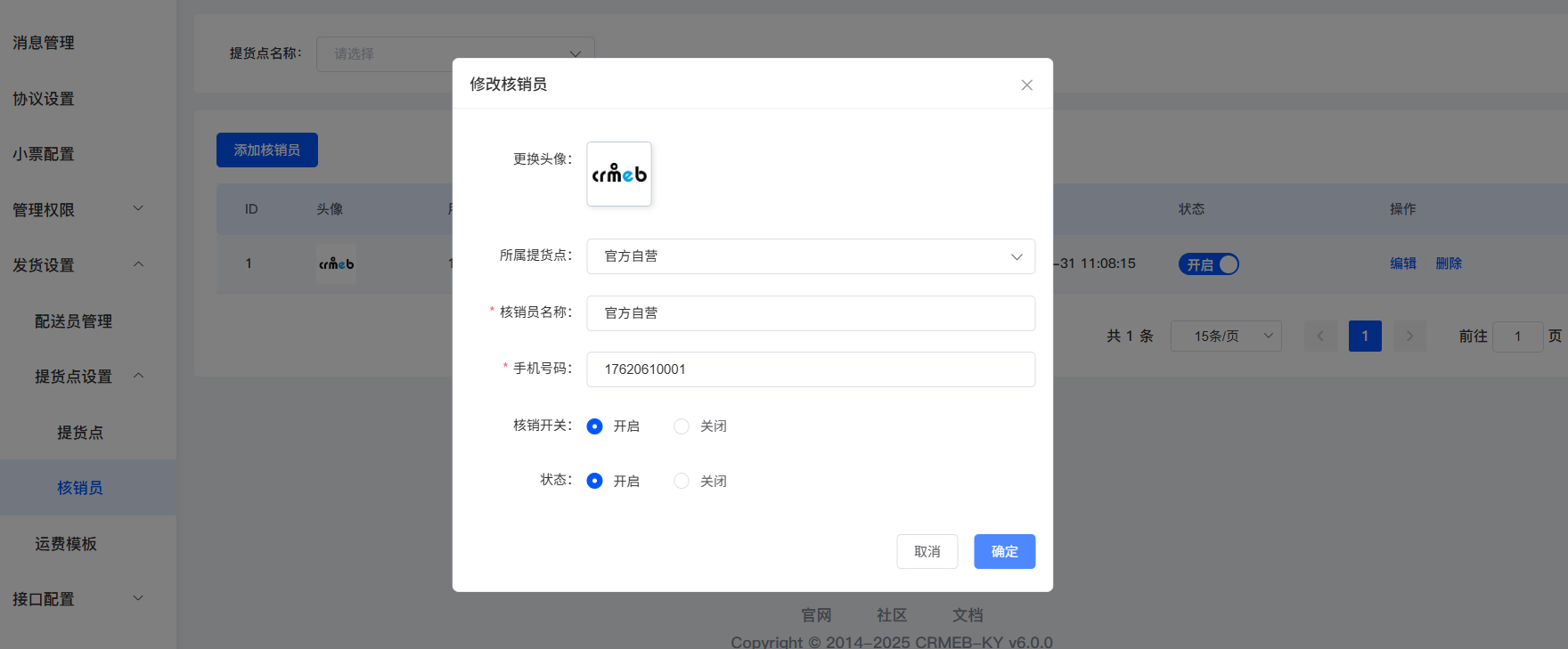Go to next page arrow in pagination
This screenshot has height=649, width=1568.
(1409, 337)
